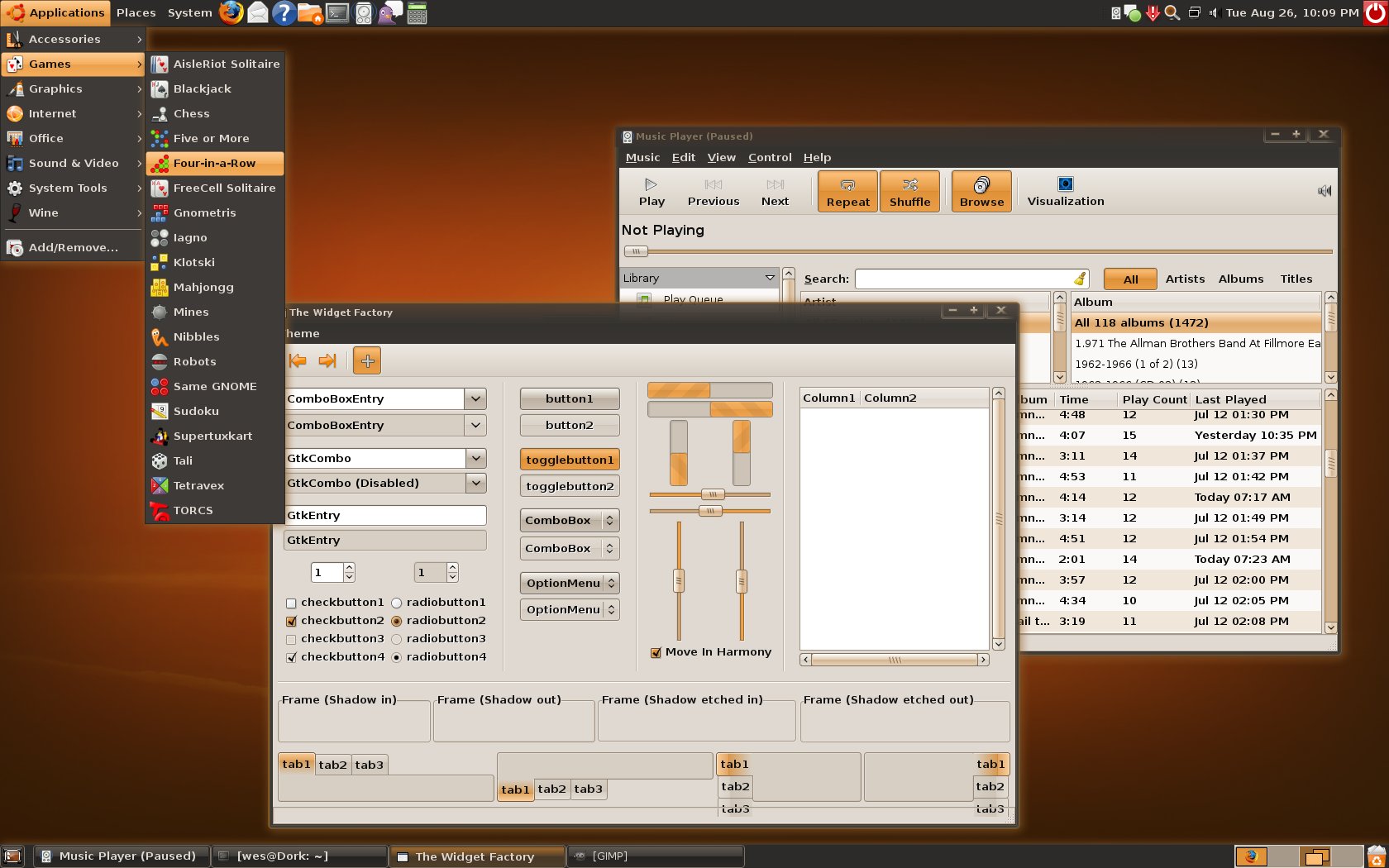
Task: Open the trash icon in the bottom panel
Action: (1377, 856)
